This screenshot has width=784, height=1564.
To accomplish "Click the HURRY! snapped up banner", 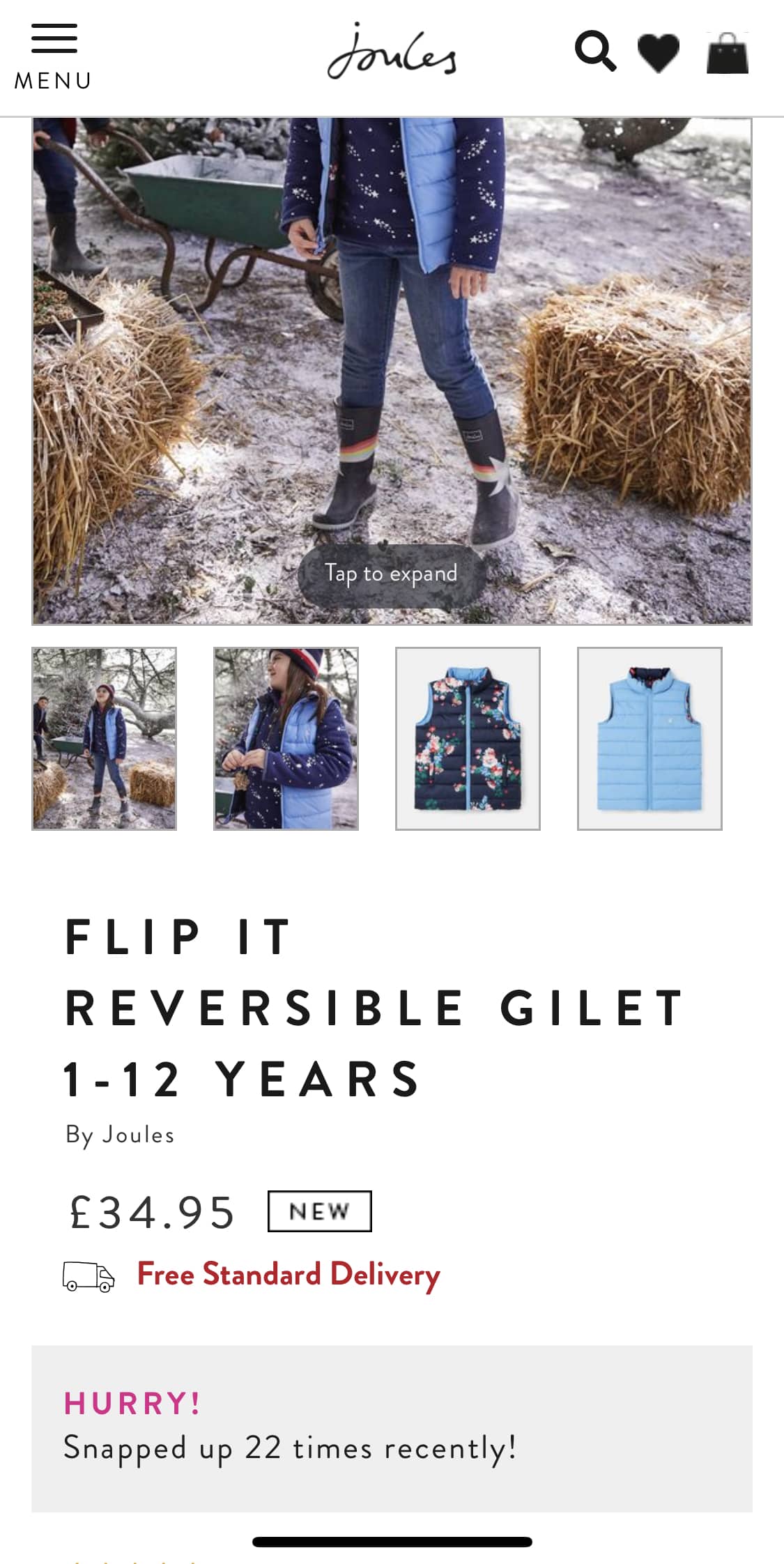I will (392, 1428).
